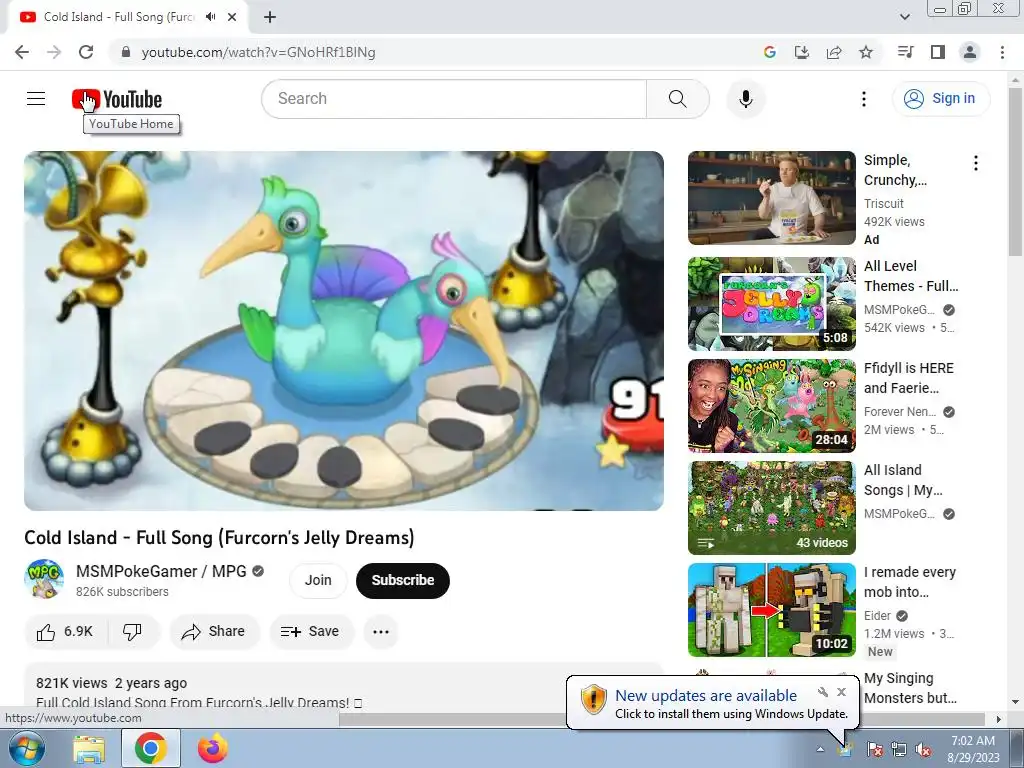Go back with browser back arrow
The width and height of the screenshot is (1024, 768).
(22, 52)
